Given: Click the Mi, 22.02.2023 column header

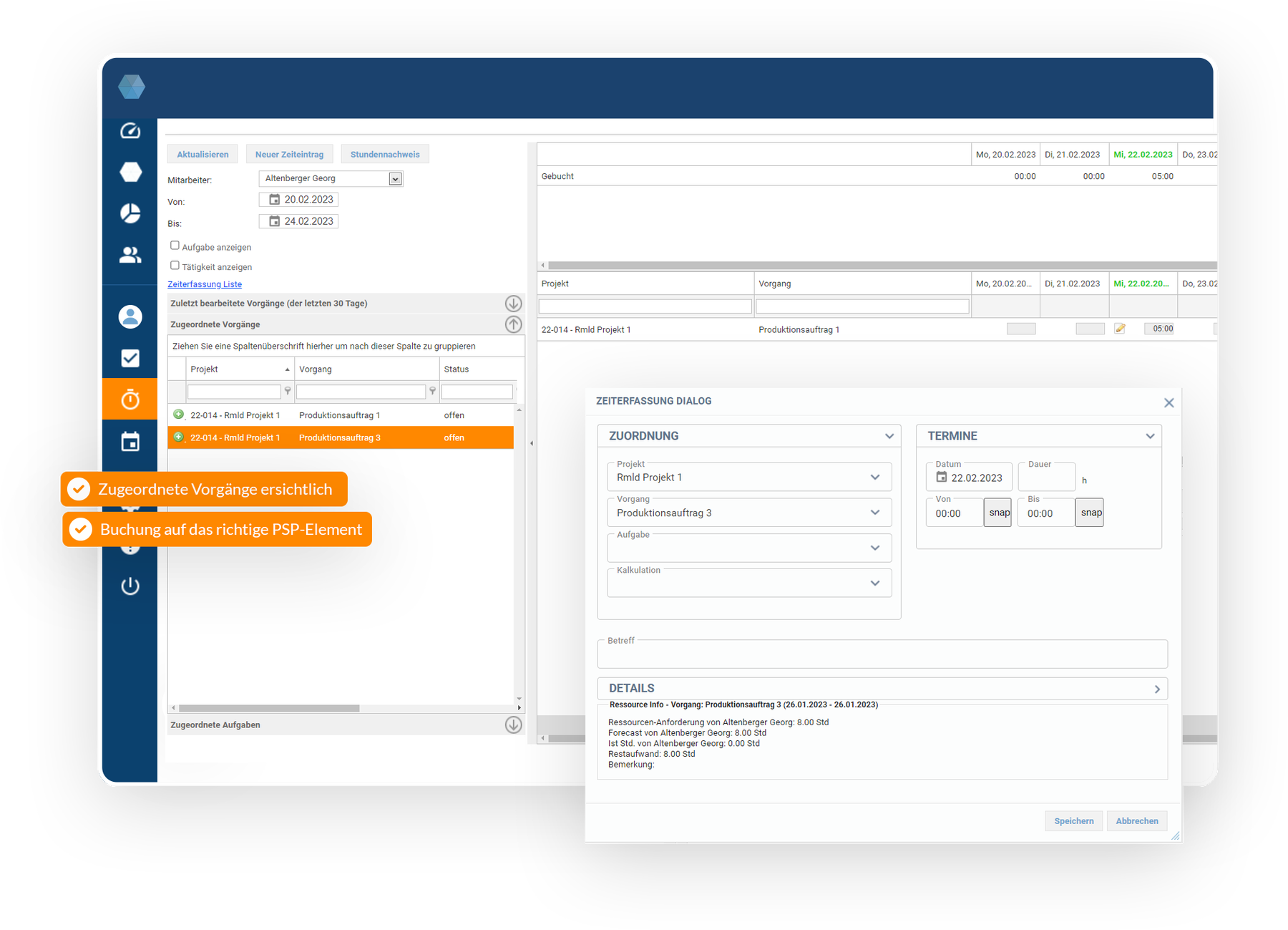Looking at the screenshot, I should [1143, 154].
